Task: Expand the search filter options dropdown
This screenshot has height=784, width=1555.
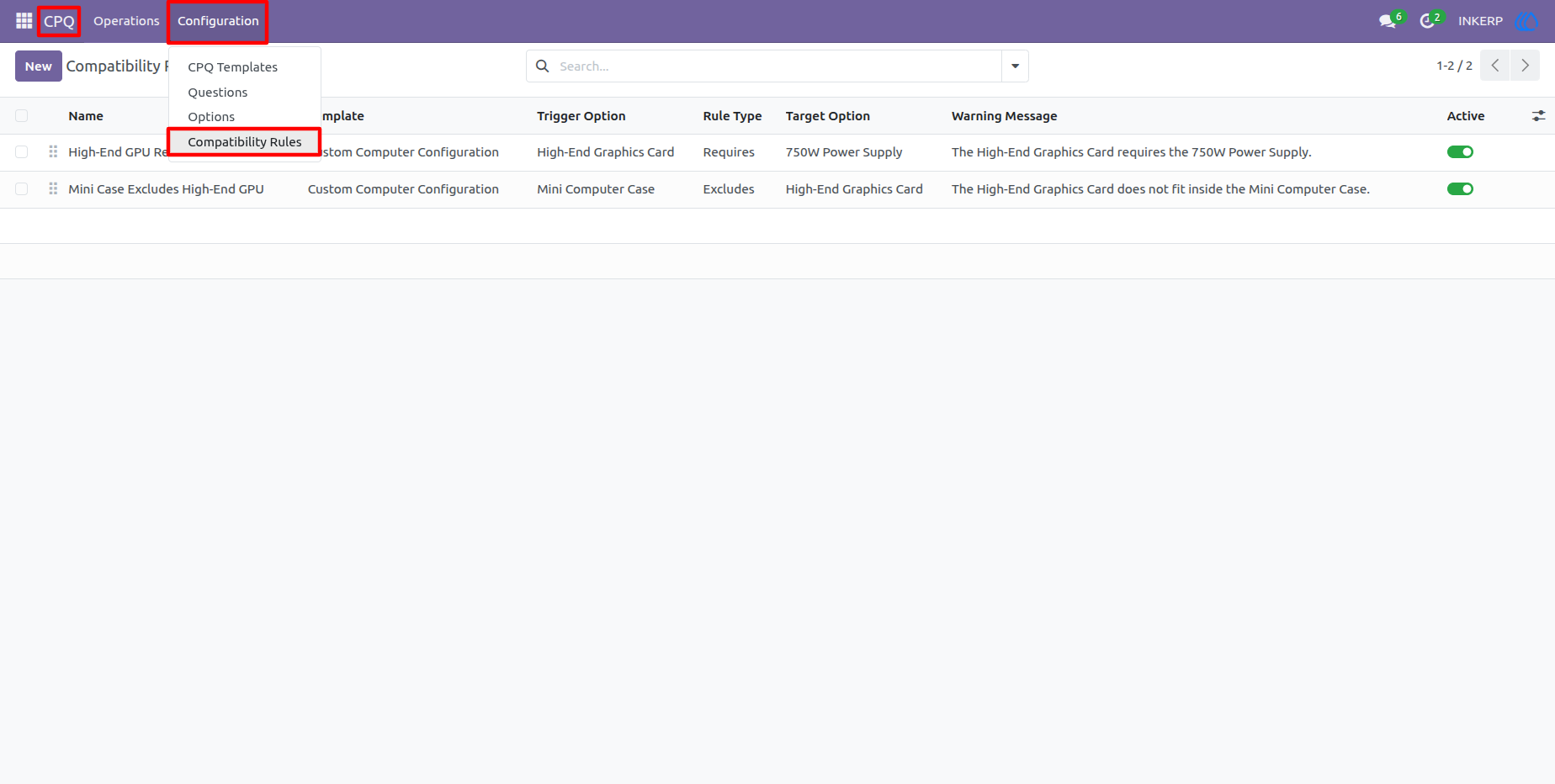Action: 1015,66
